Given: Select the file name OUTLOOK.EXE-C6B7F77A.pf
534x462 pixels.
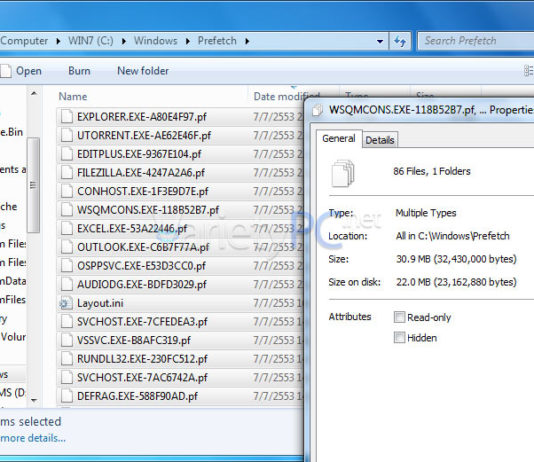Looking at the screenshot, I should pos(143,247).
